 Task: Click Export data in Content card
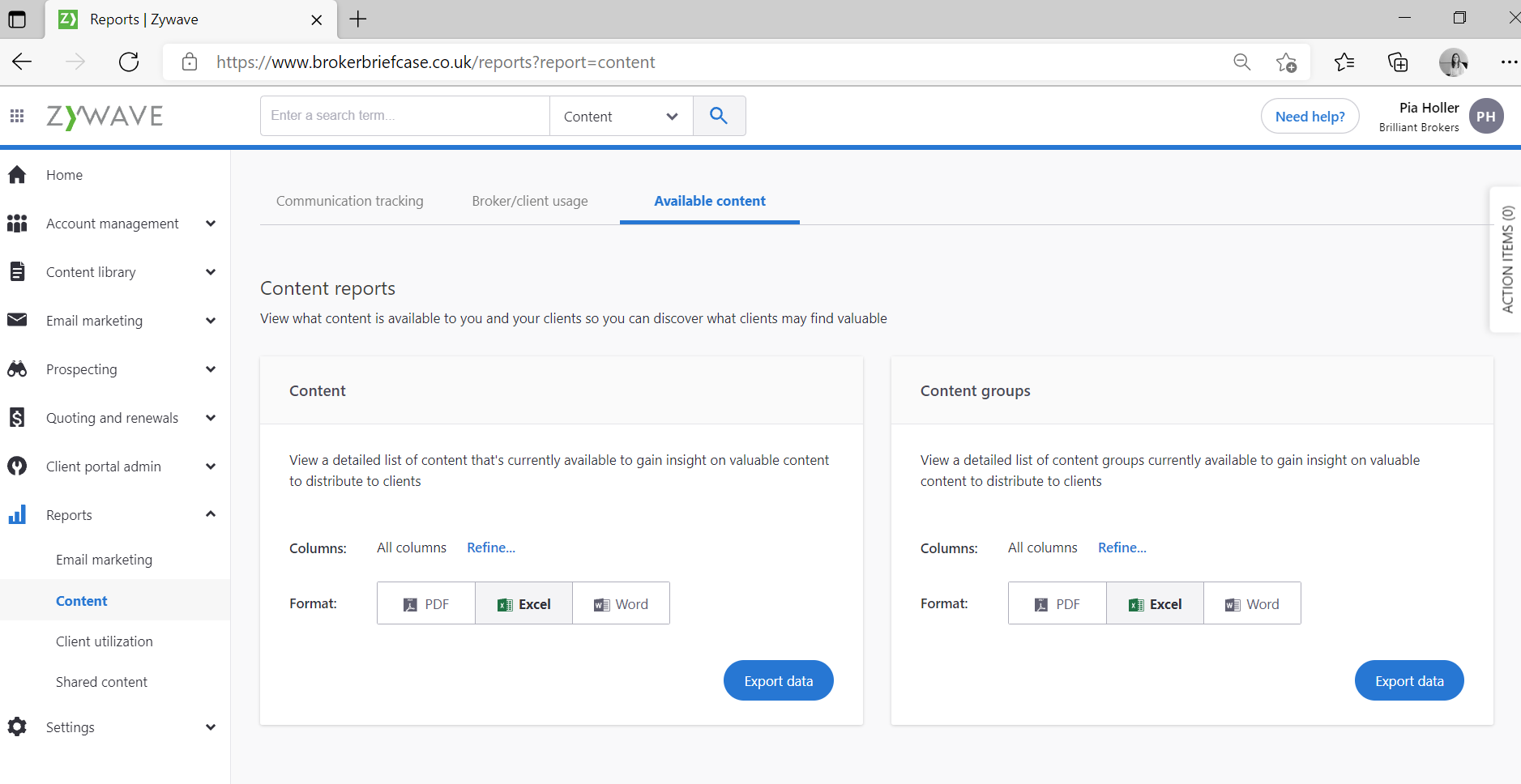point(778,680)
